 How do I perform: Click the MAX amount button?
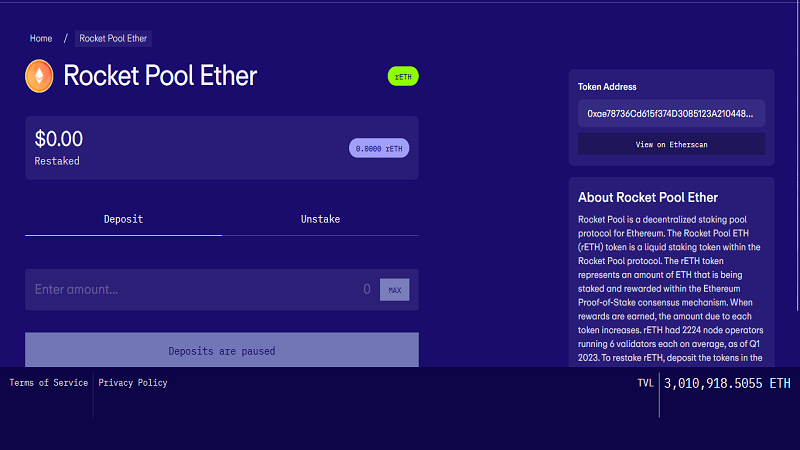pos(394,290)
